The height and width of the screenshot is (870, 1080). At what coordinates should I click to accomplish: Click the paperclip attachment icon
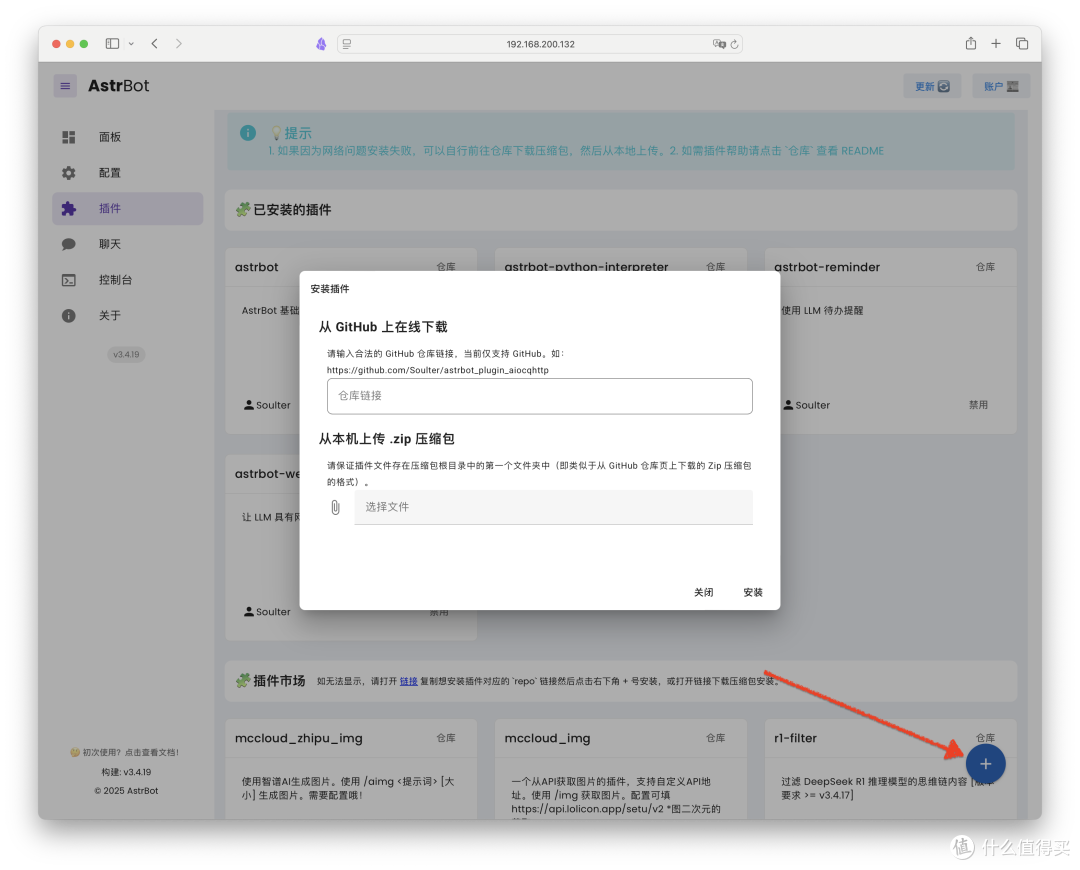335,508
